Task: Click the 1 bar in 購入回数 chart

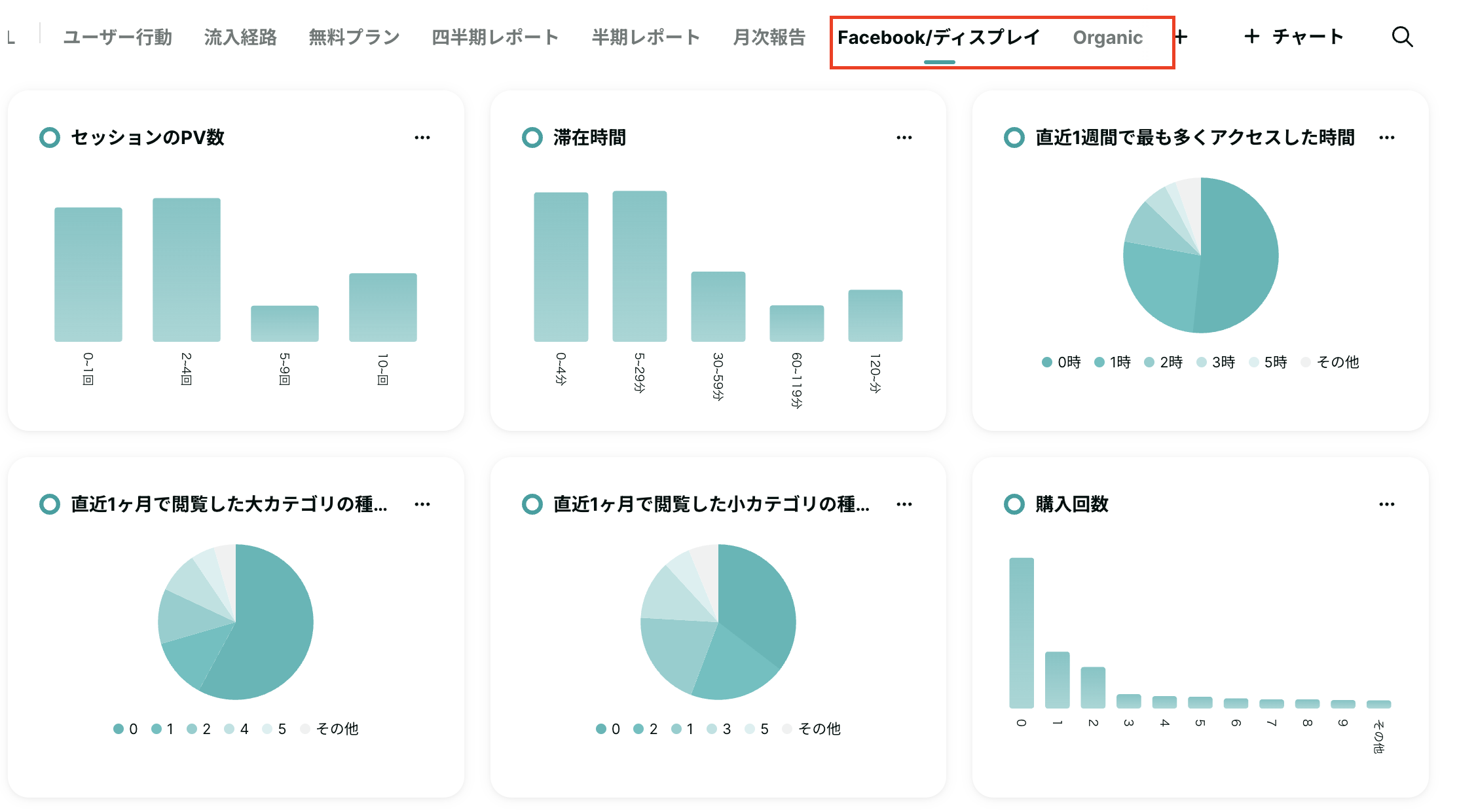Action: coord(1058,680)
